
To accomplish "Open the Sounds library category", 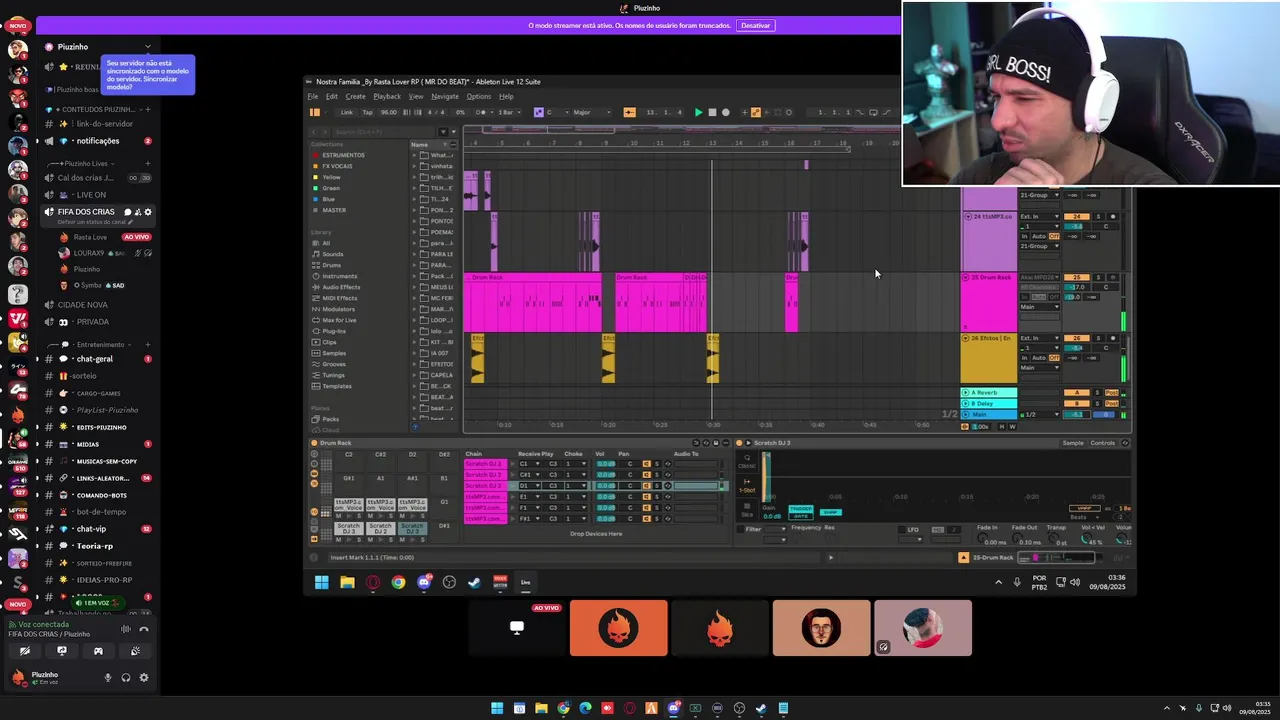I will [333, 254].
